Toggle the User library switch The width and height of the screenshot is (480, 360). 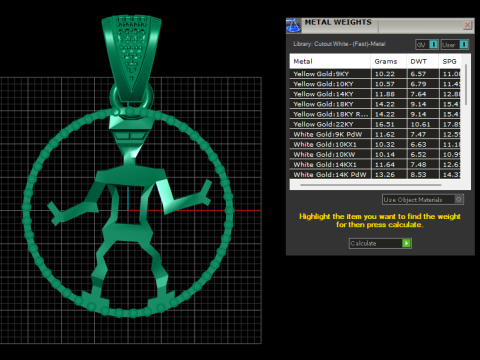(464, 44)
